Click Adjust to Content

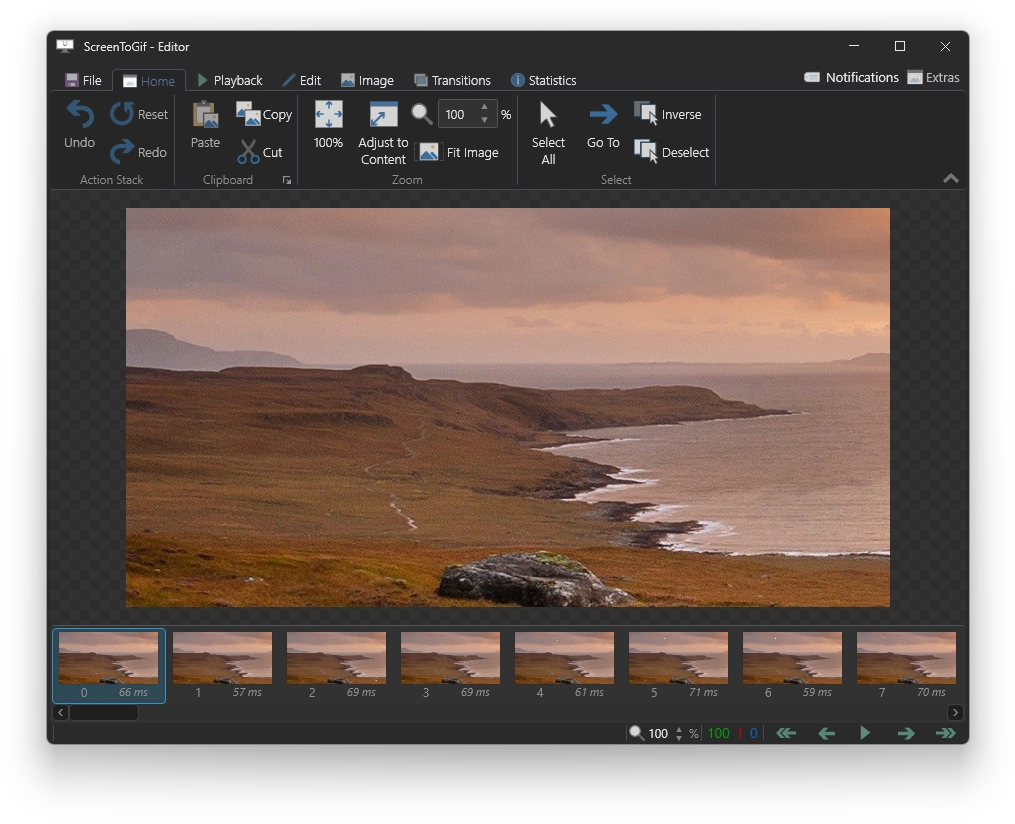tap(383, 133)
